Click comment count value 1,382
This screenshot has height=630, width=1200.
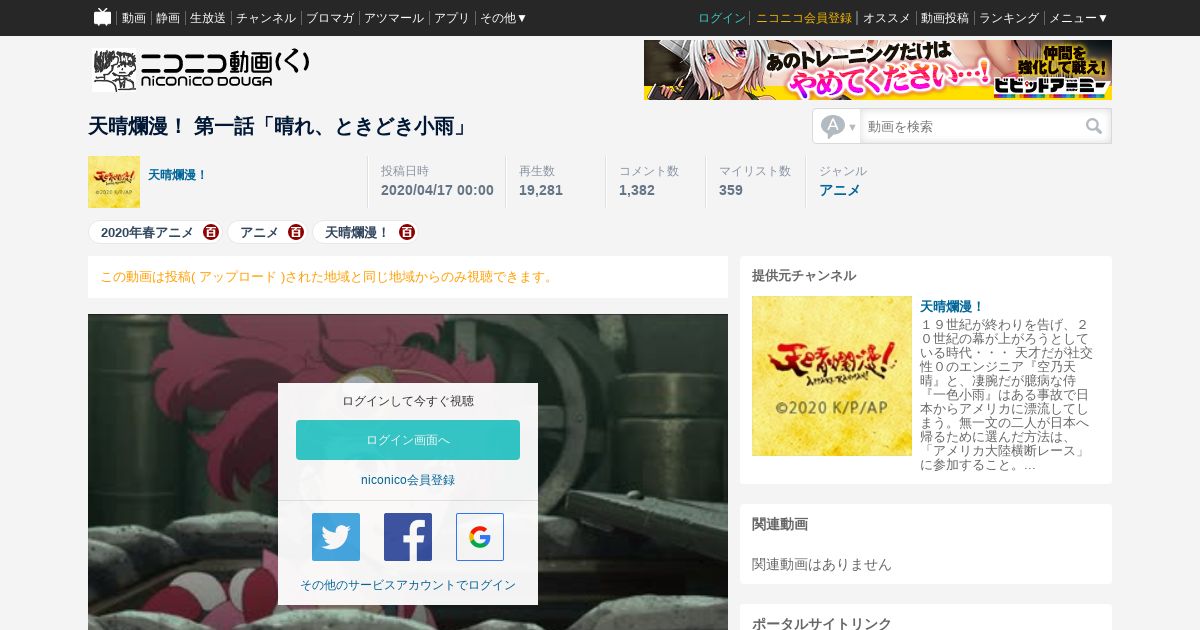tap(637, 190)
